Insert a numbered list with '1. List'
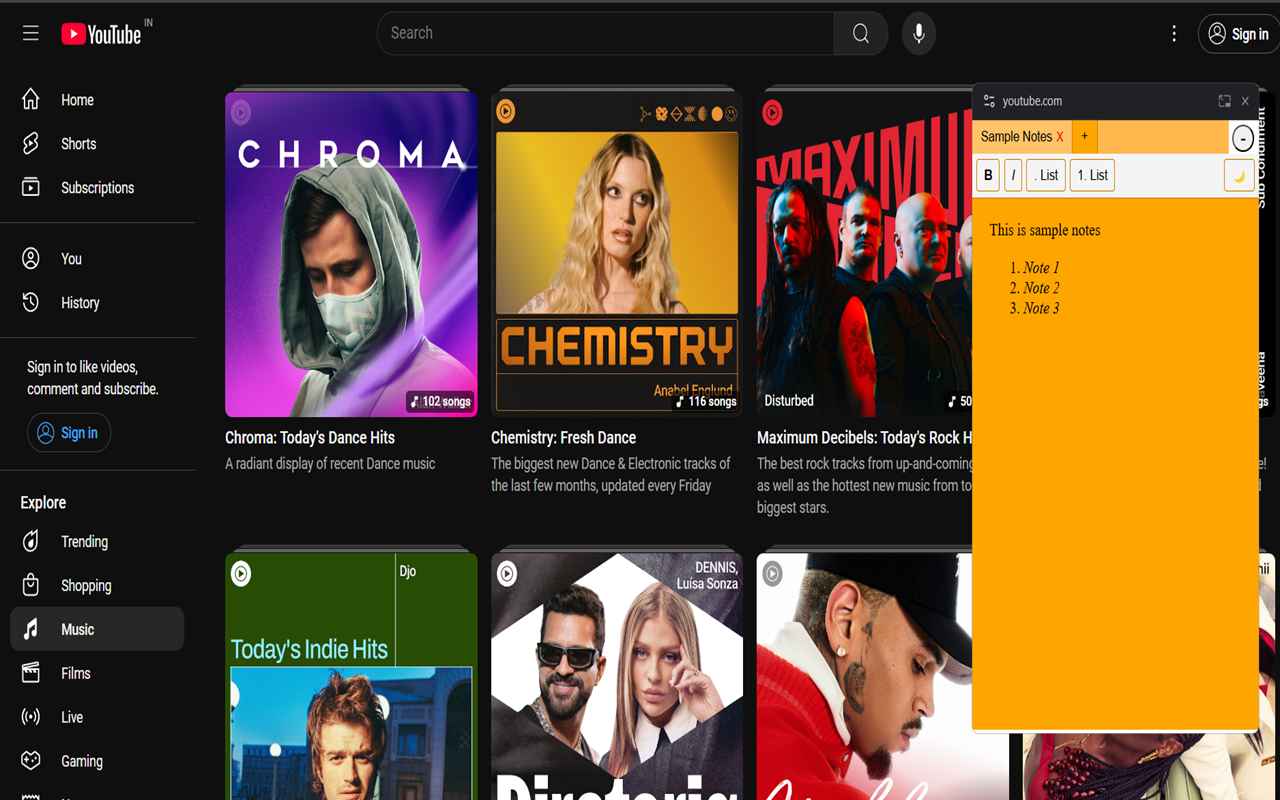The width and height of the screenshot is (1280, 800). [x=1092, y=175]
